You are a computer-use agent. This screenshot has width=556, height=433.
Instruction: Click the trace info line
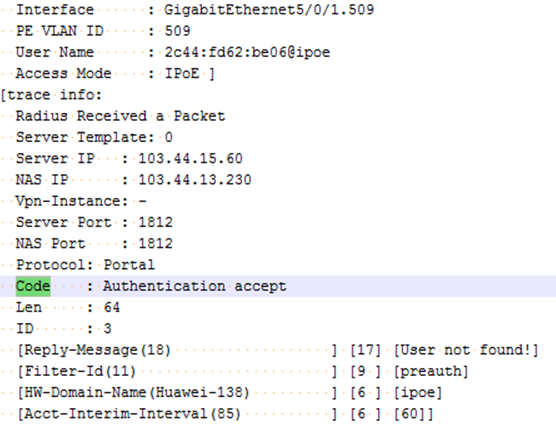click(51, 95)
